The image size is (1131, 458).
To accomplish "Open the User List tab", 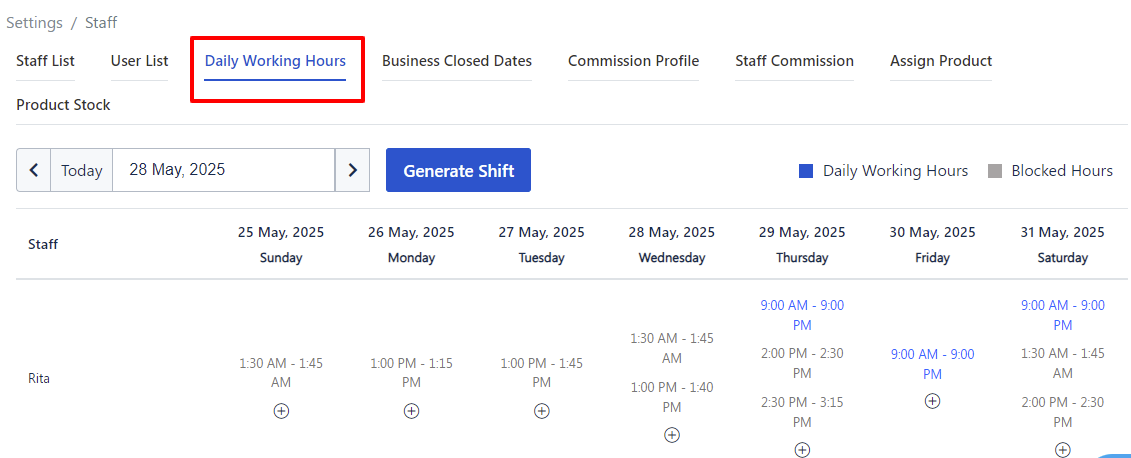I will 139,61.
